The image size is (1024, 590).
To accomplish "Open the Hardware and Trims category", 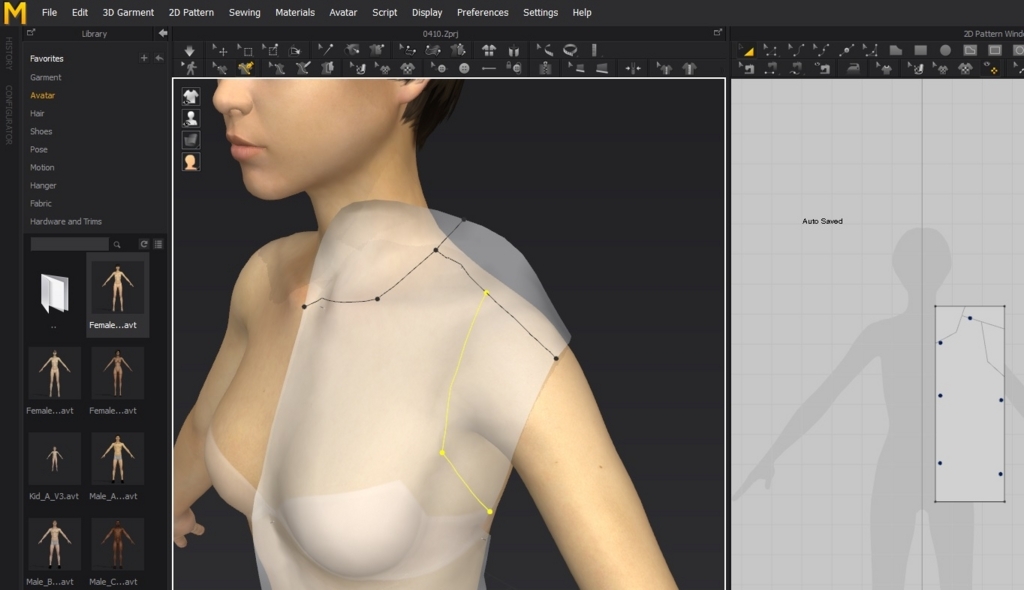I will tap(65, 221).
